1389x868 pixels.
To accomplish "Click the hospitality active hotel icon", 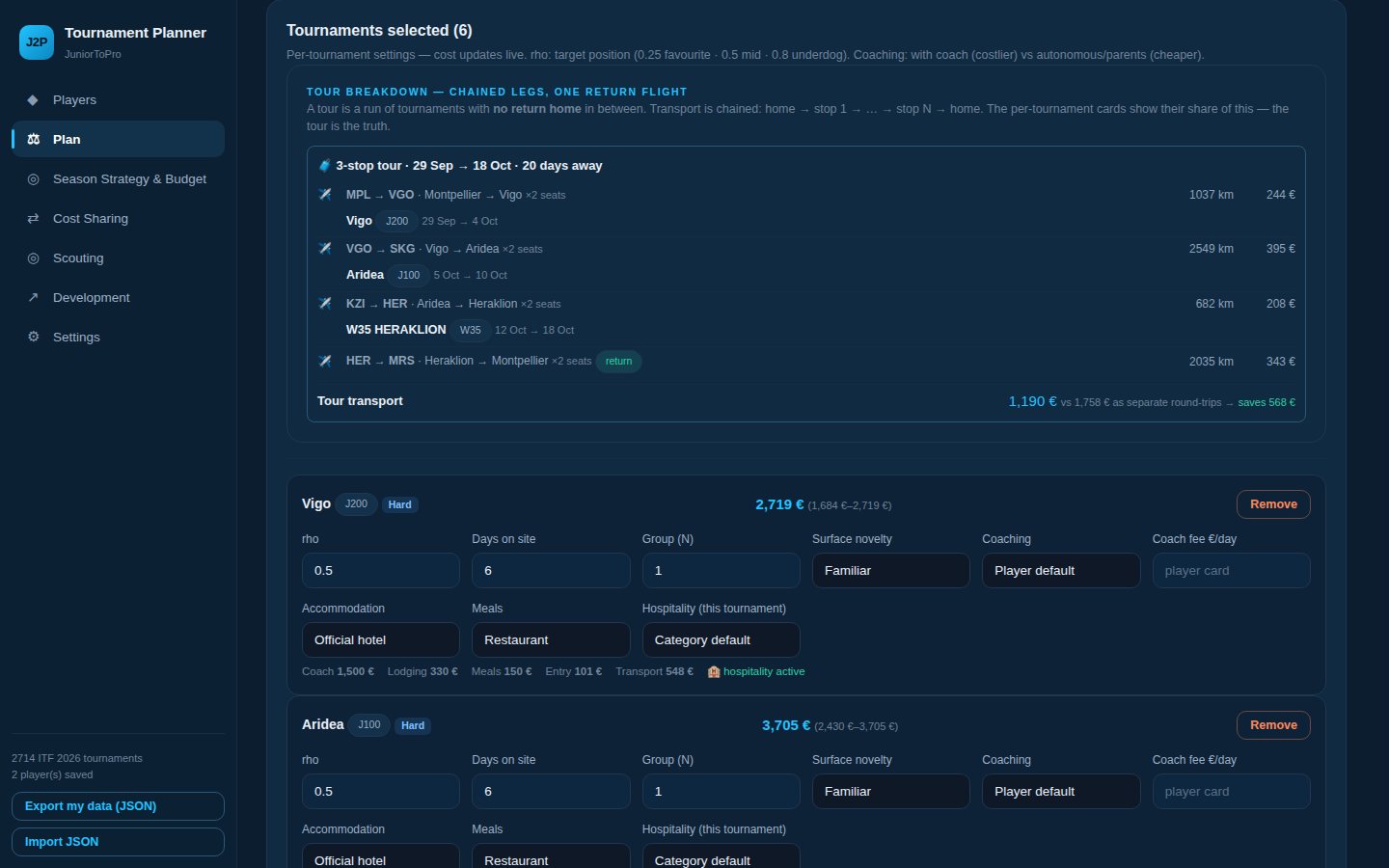I will [714, 671].
